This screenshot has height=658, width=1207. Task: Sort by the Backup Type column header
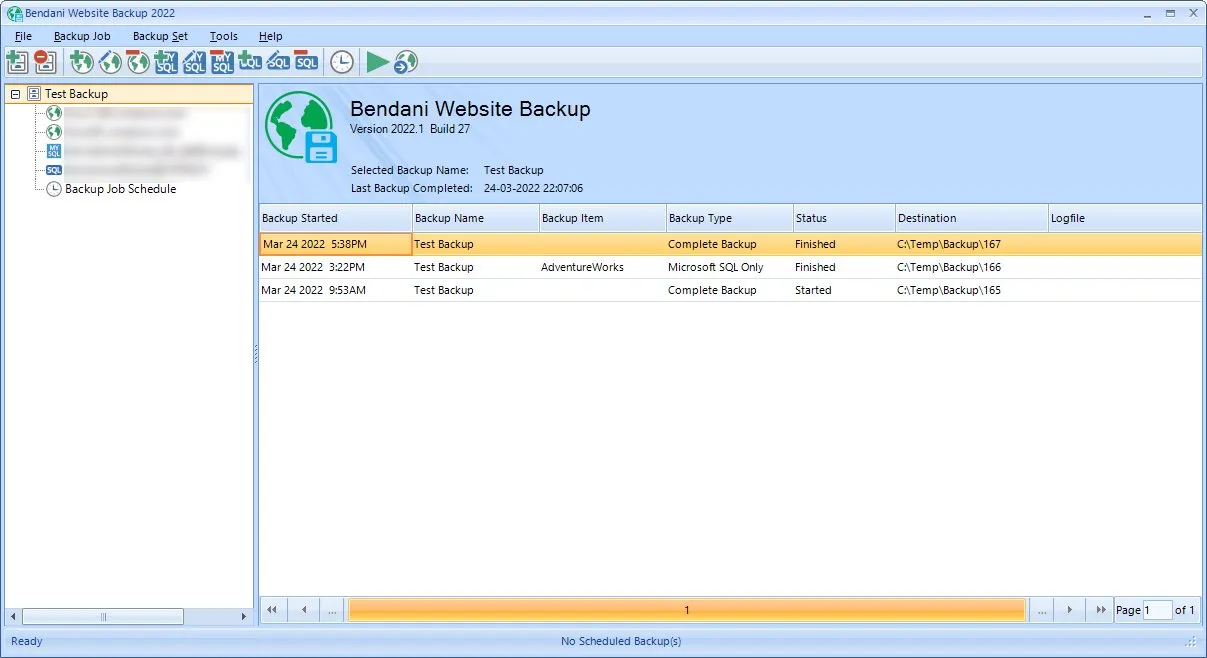(729, 218)
